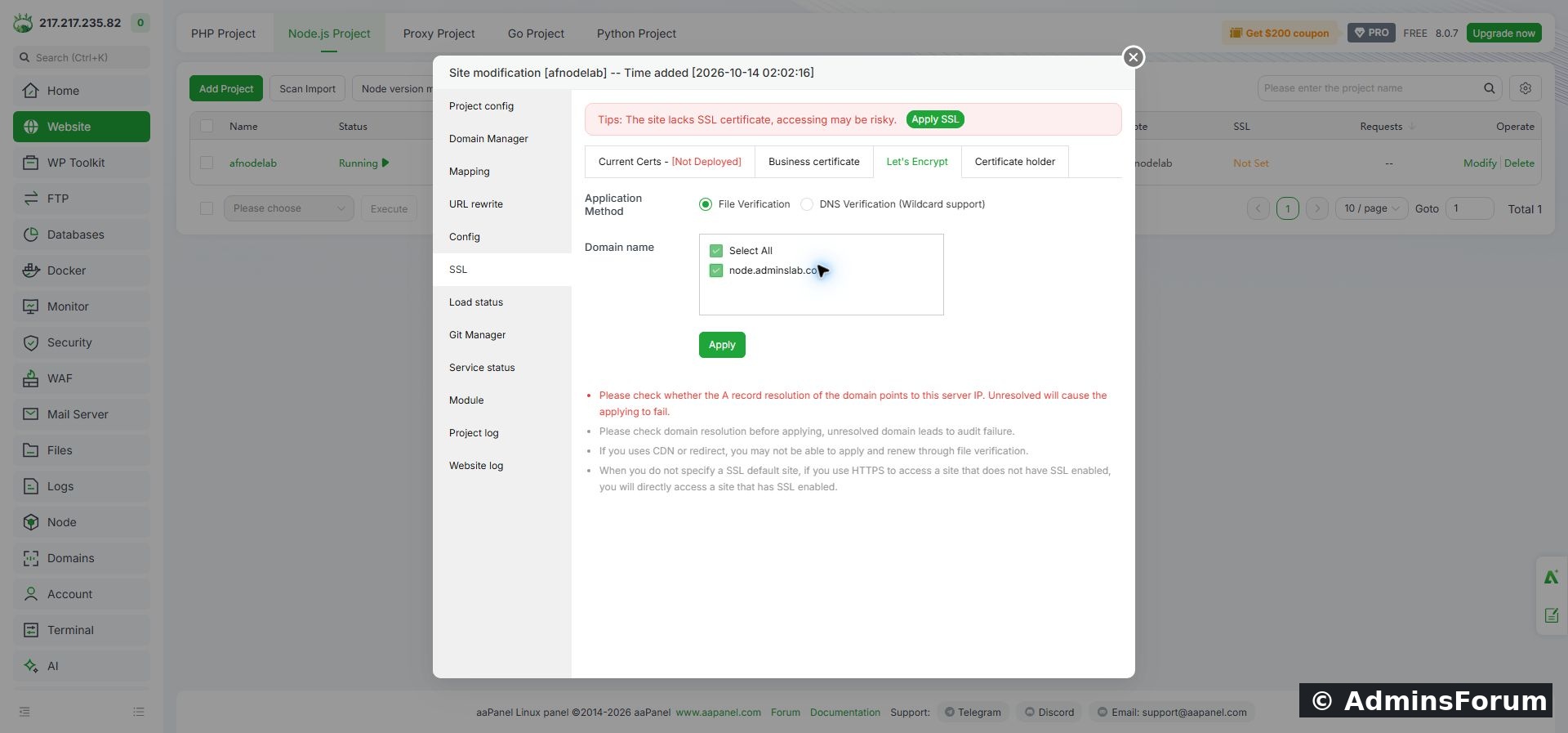Viewport: 1568px width, 733px height.
Task: Tick the table header select-all checkbox
Action: tap(207, 126)
